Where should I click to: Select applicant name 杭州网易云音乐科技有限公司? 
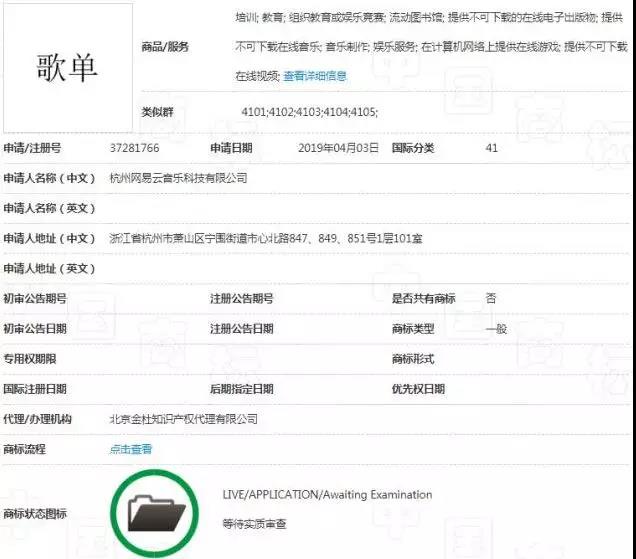[x=178, y=178]
